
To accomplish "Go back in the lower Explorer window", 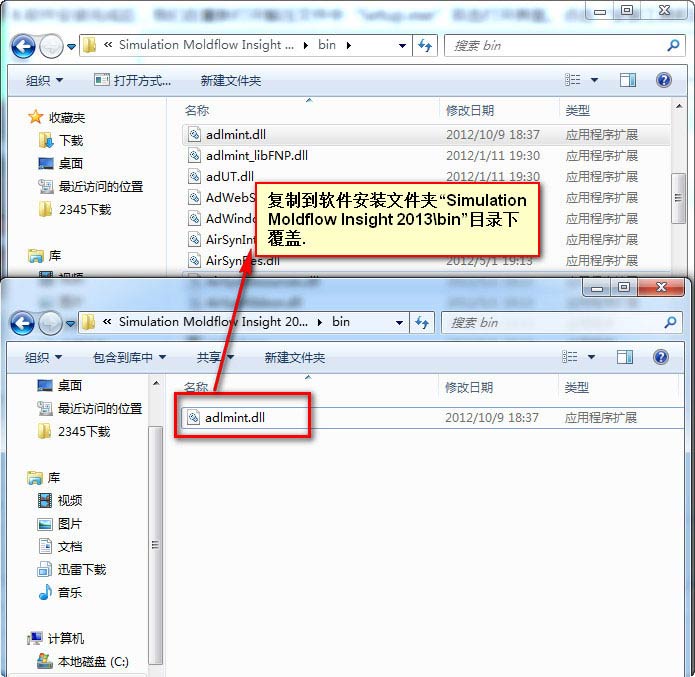I will (22, 323).
